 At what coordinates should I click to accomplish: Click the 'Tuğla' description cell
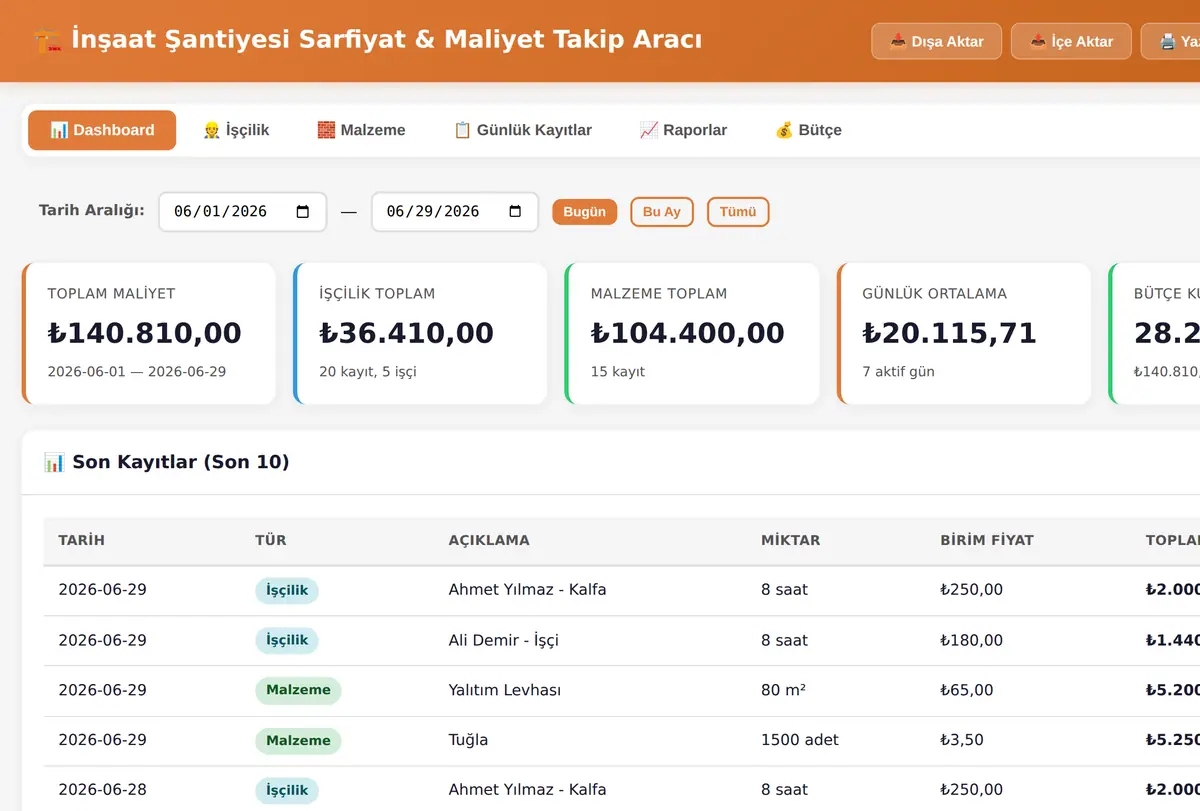click(x=470, y=740)
